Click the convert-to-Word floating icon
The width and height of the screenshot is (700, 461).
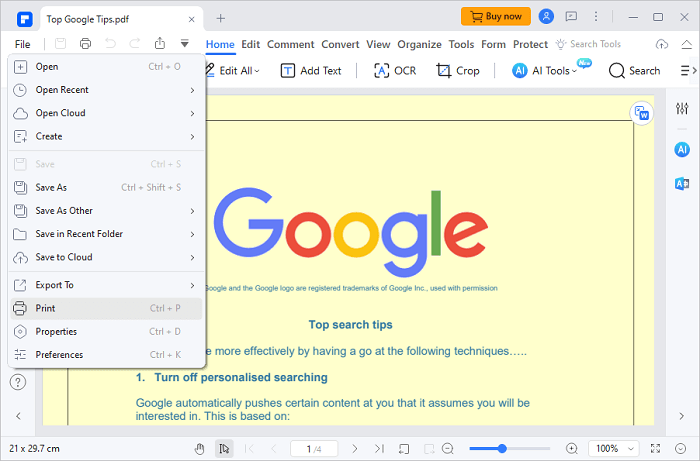(x=642, y=113)
